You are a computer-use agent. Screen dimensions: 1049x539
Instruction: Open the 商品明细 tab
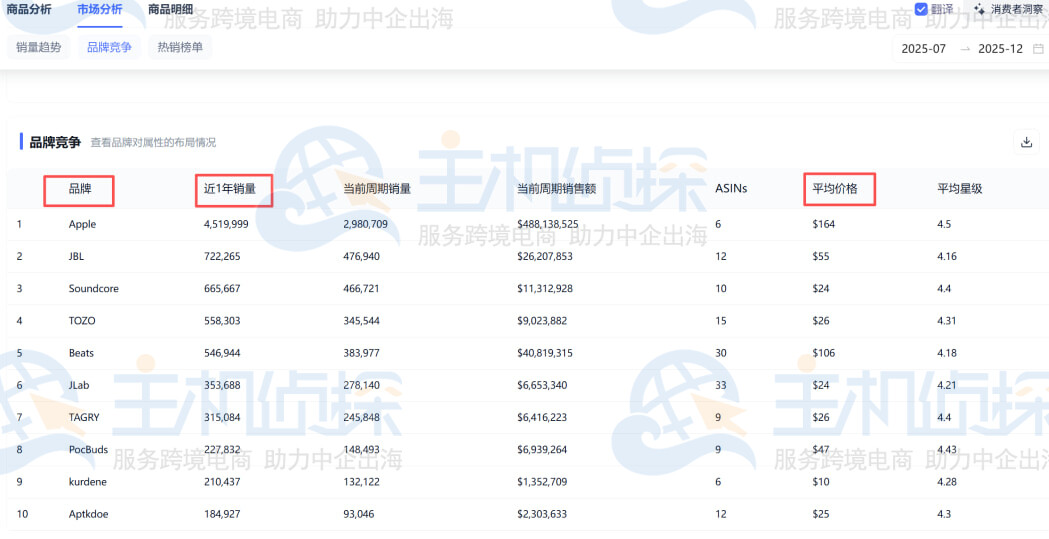point(171,9)
